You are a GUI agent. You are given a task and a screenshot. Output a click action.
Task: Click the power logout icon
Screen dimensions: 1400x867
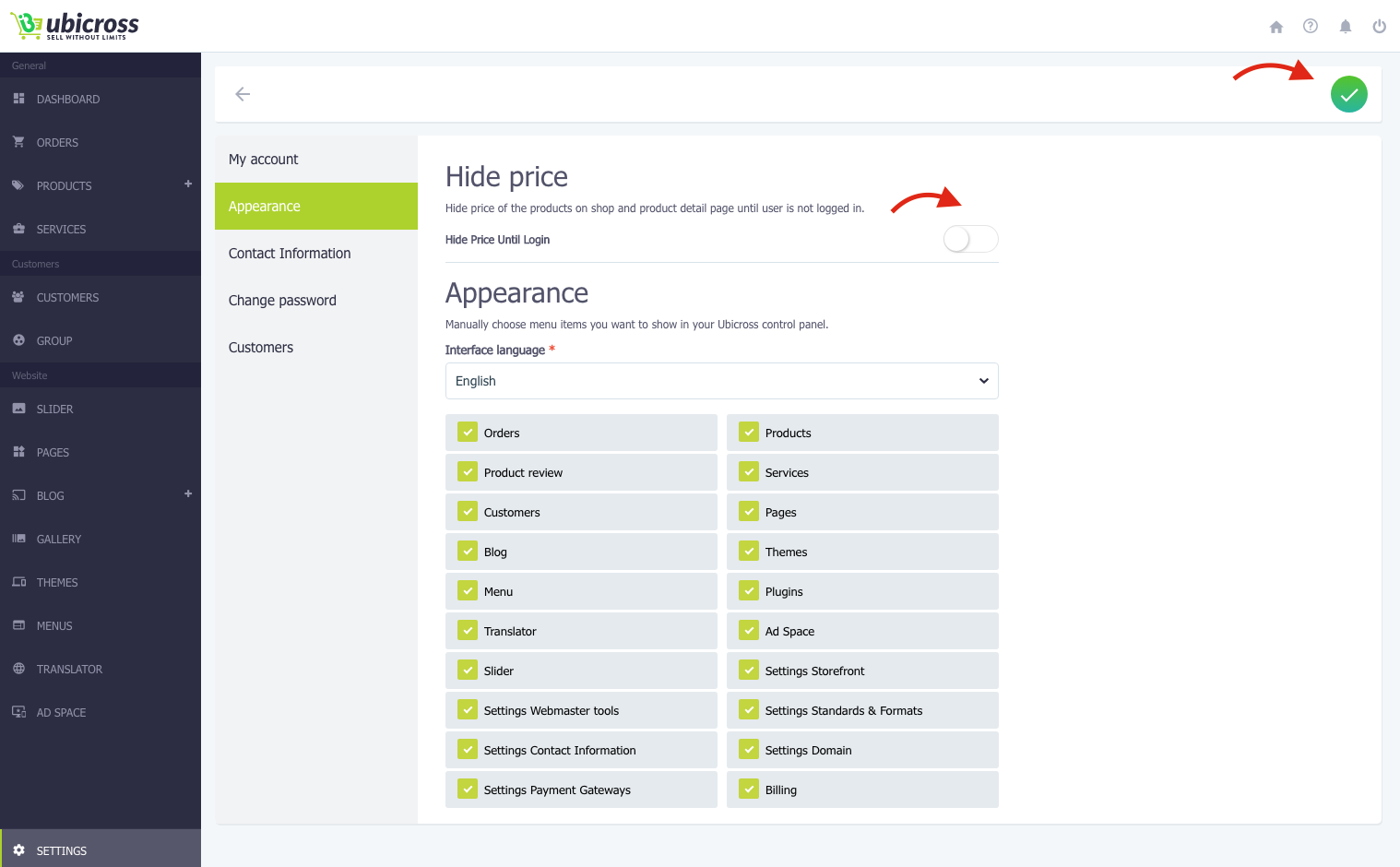(x=1380, y=26)
